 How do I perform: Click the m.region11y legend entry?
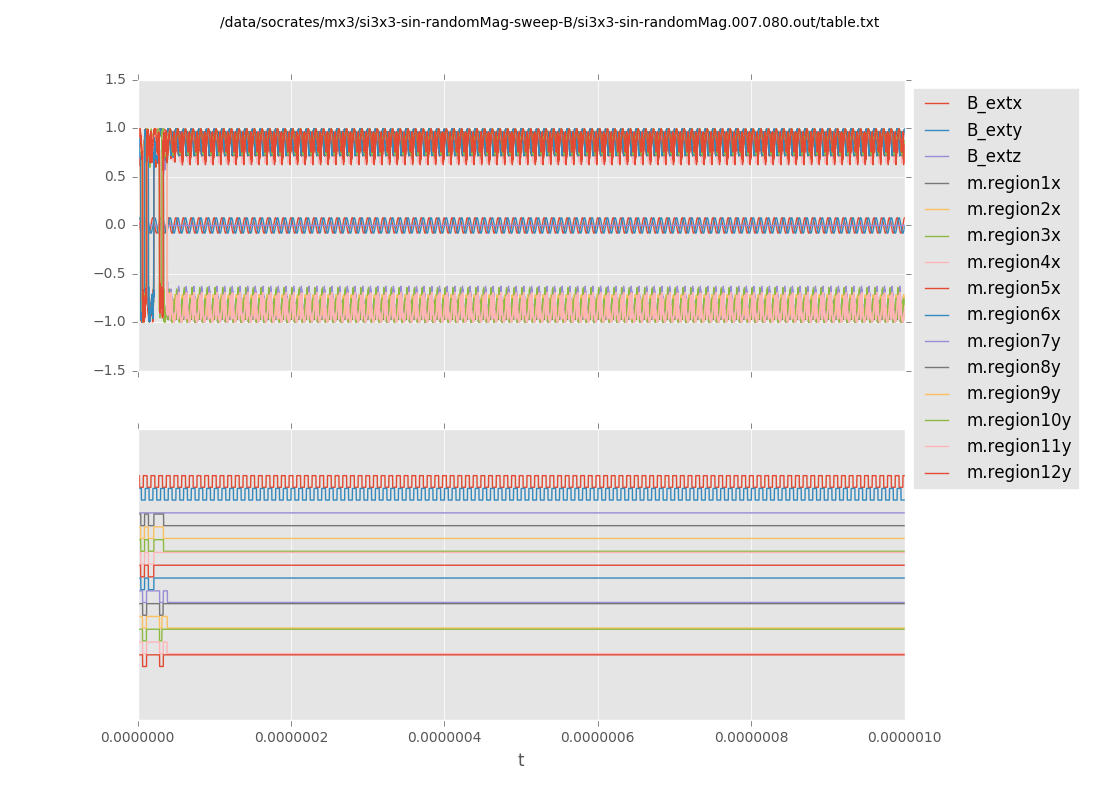1018,446
